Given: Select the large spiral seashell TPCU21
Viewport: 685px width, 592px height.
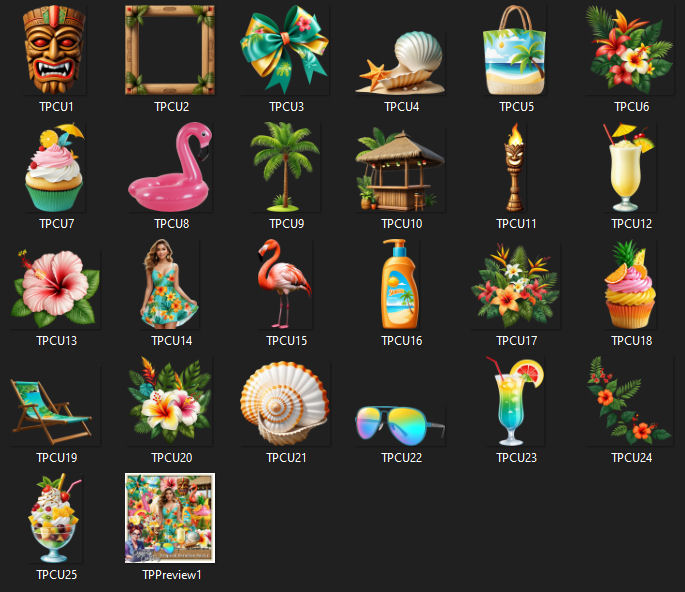Looking at the screenshot, I should click(x=285, y=403).
